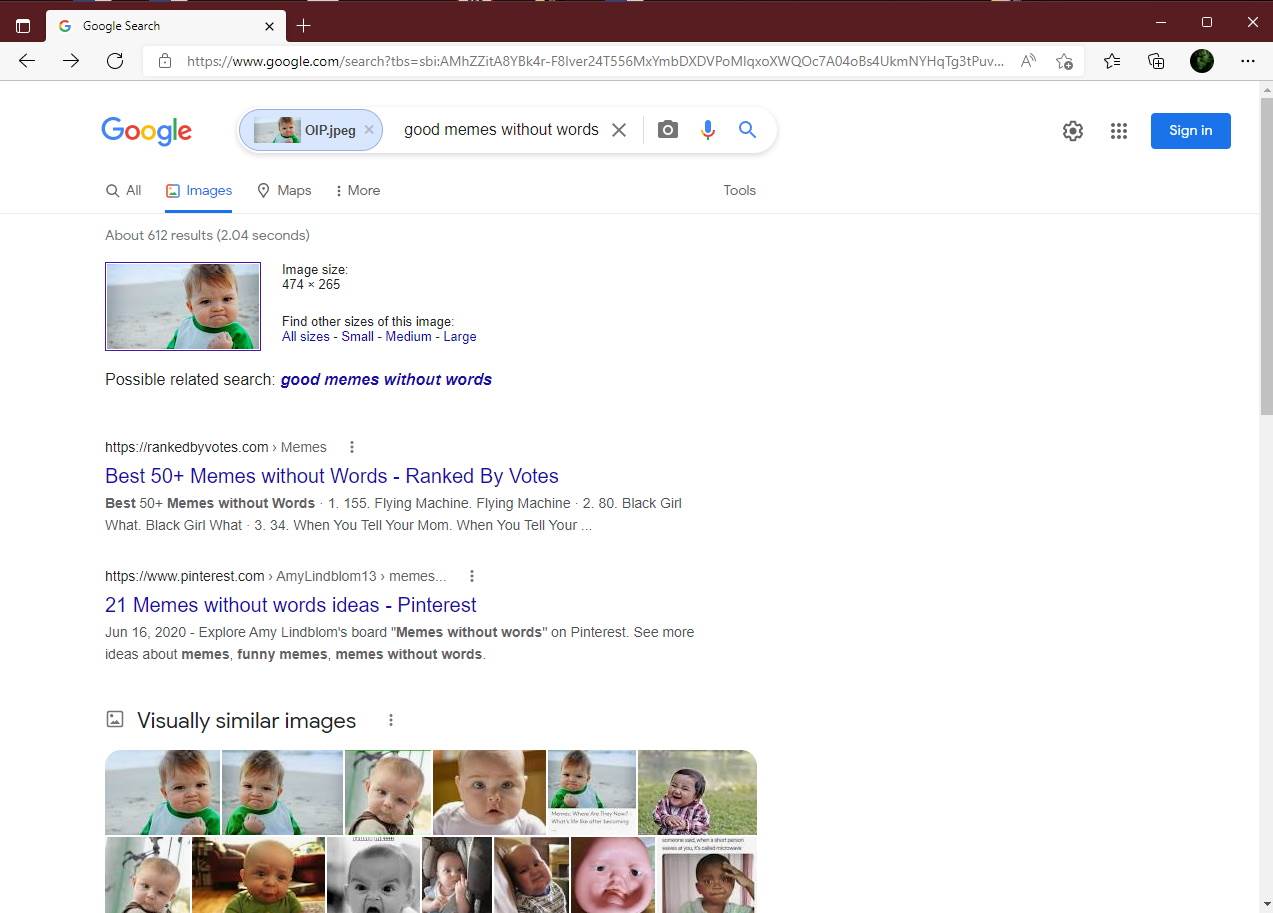Open the success kid thumbnail image
Image resolution: width=1273 pixels, height=913 pixels.
183,306
